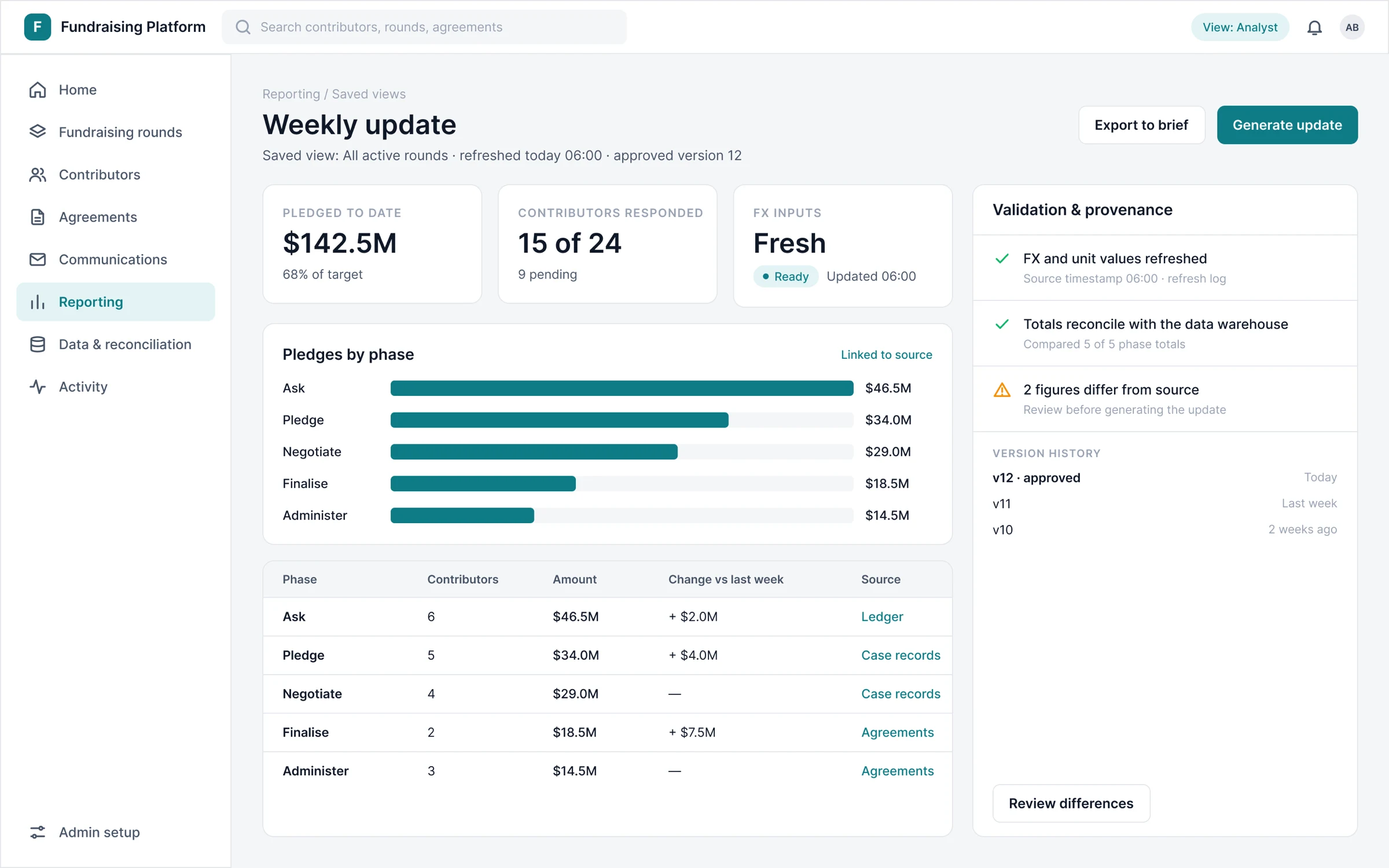Go to Fundraising rounds section
The height and width of the screenshot is (868, 1389).
pos(116,132)
